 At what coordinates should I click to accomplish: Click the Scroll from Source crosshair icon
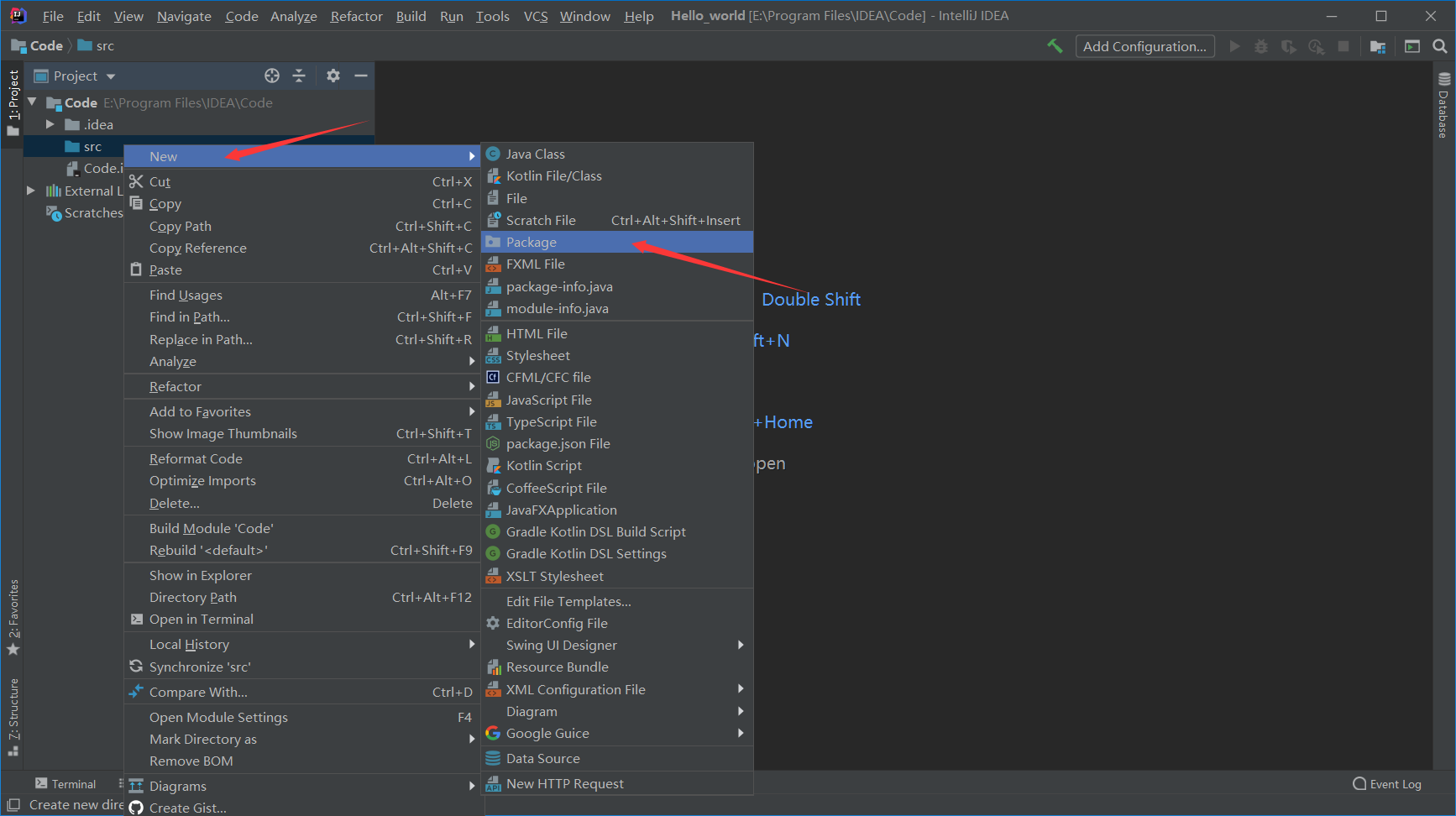(x=272, y=76)
